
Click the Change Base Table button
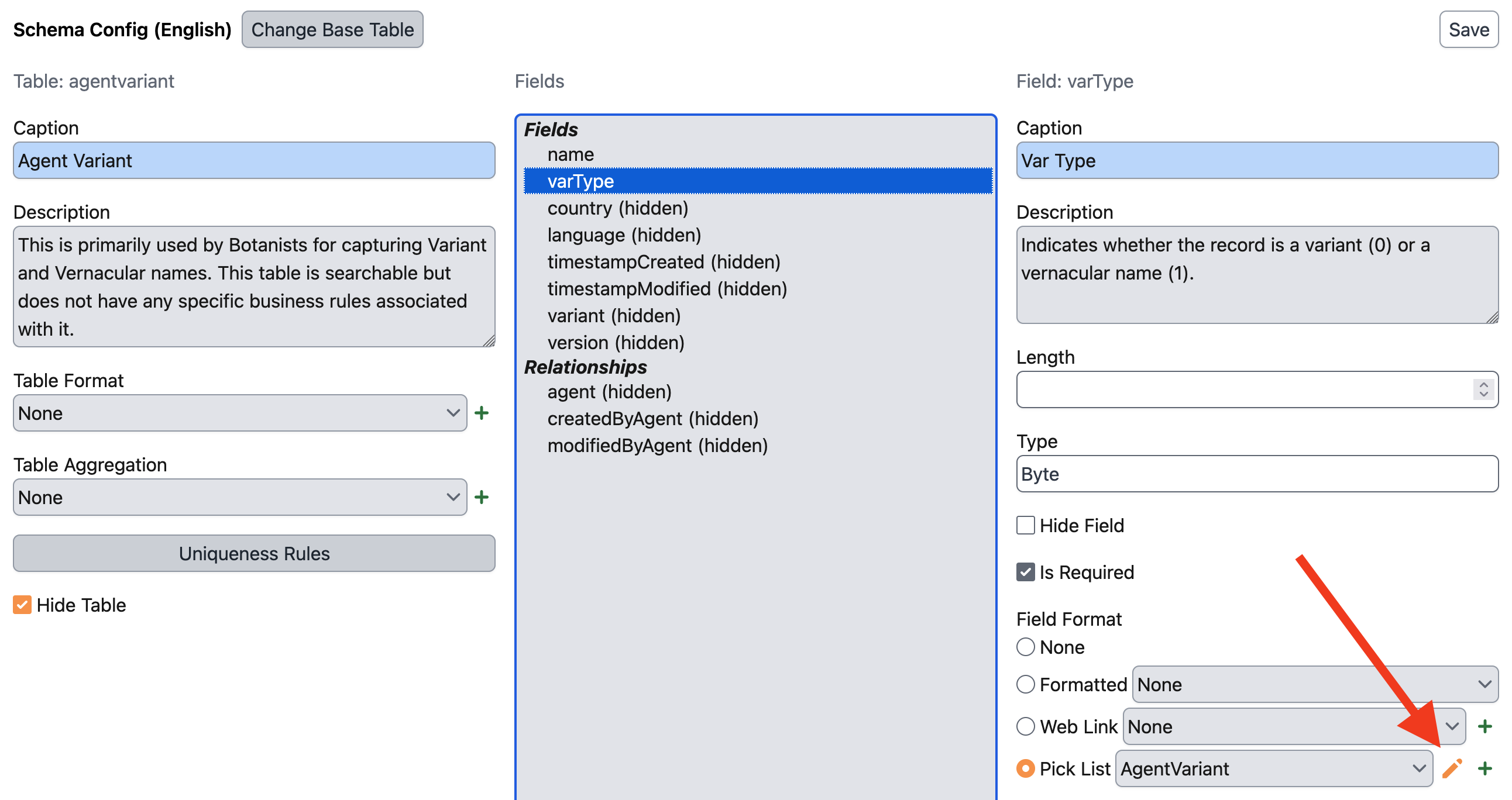click(x=332, y=29)
